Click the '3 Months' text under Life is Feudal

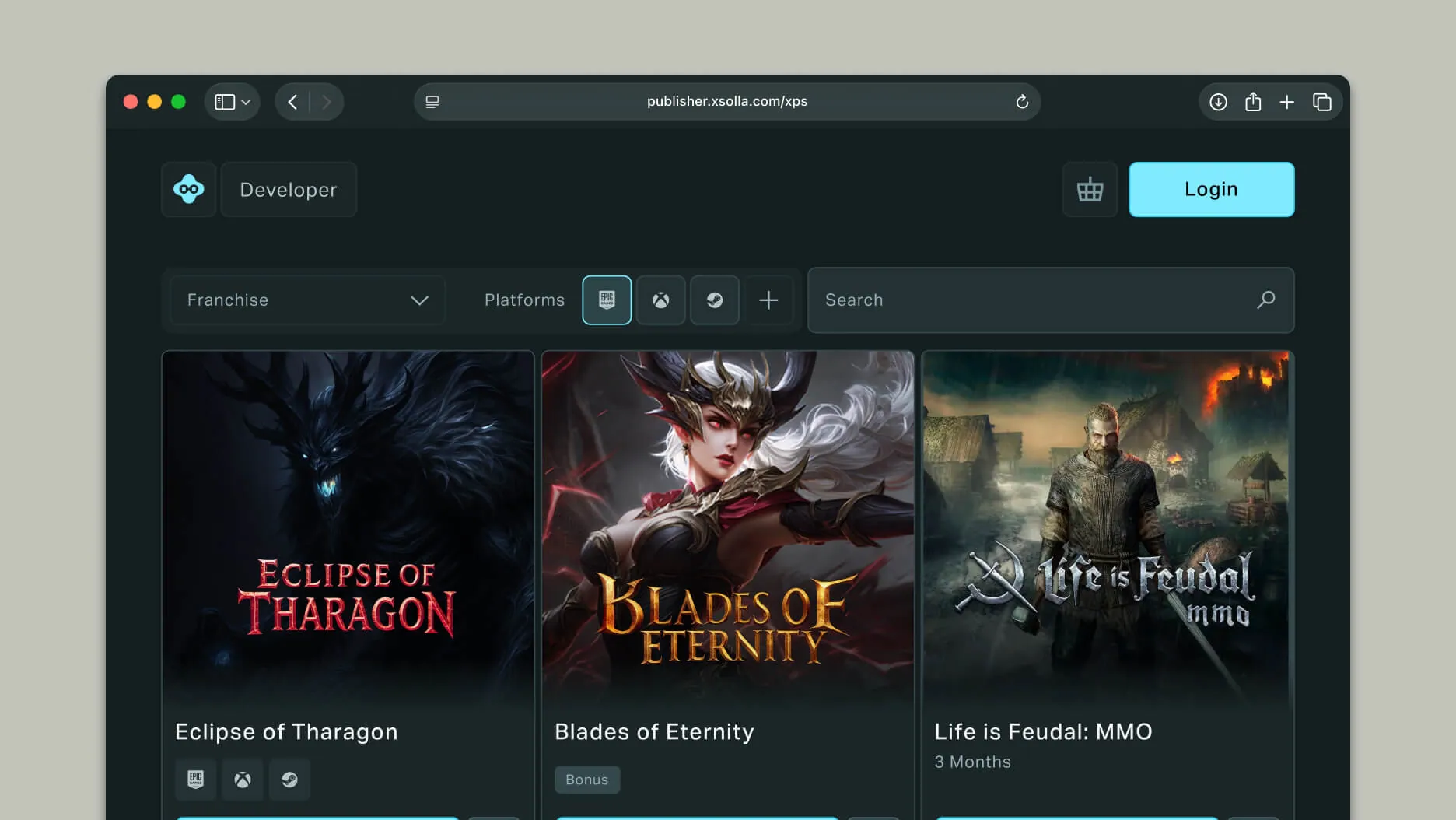tap(972, 762)
